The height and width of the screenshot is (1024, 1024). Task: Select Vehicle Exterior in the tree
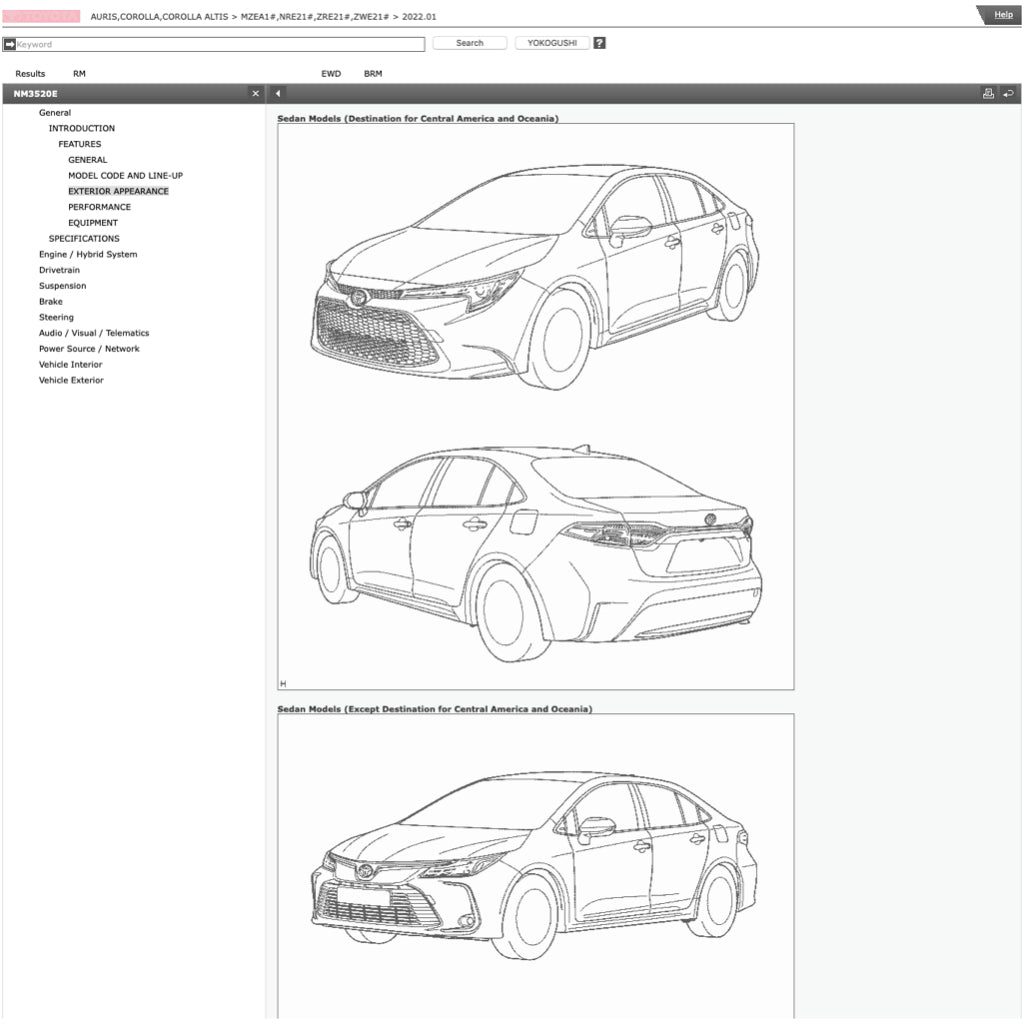(x=71, y=380)
